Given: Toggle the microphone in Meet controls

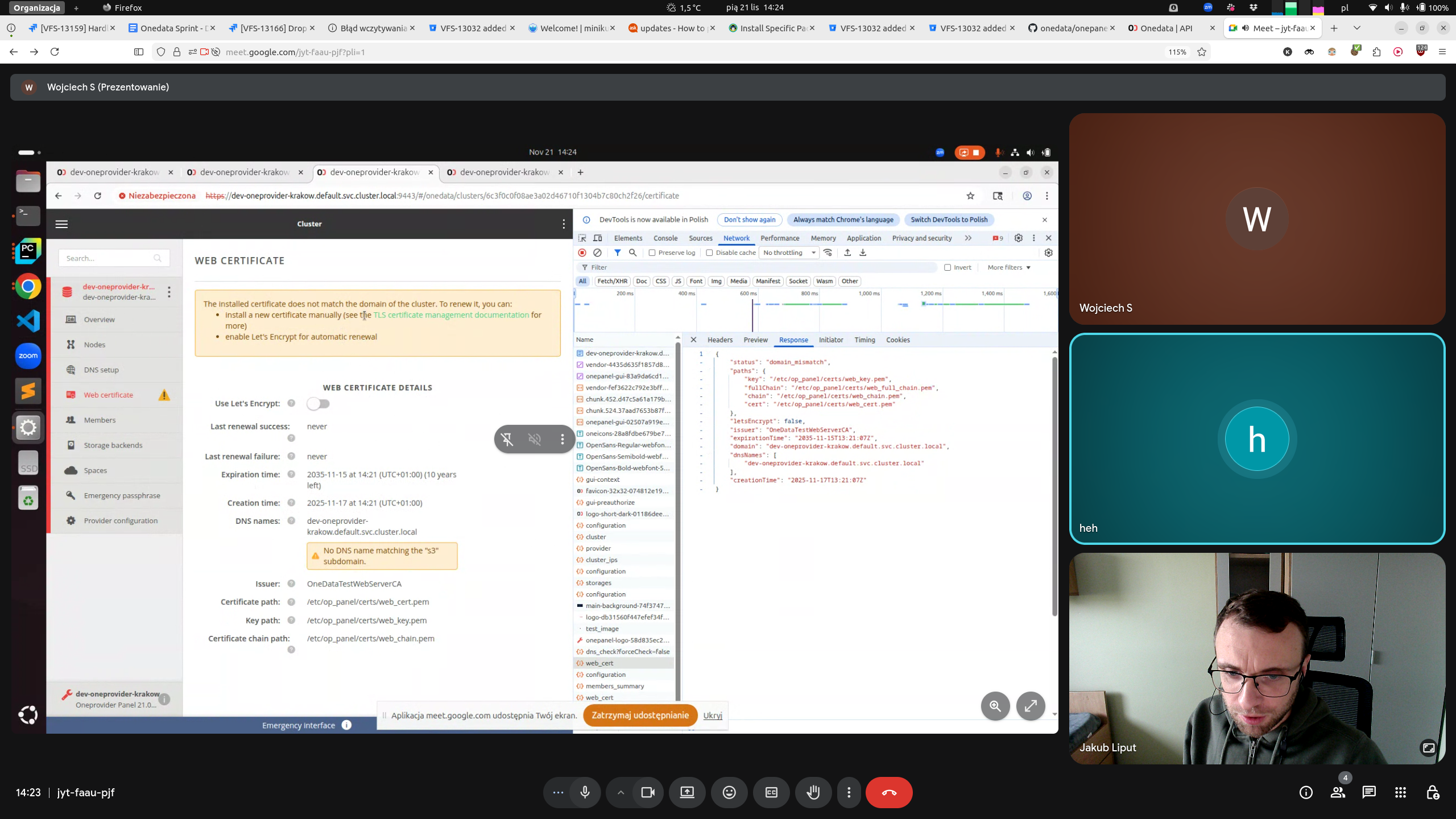Looking at the screenshot, I should point(585,792).
